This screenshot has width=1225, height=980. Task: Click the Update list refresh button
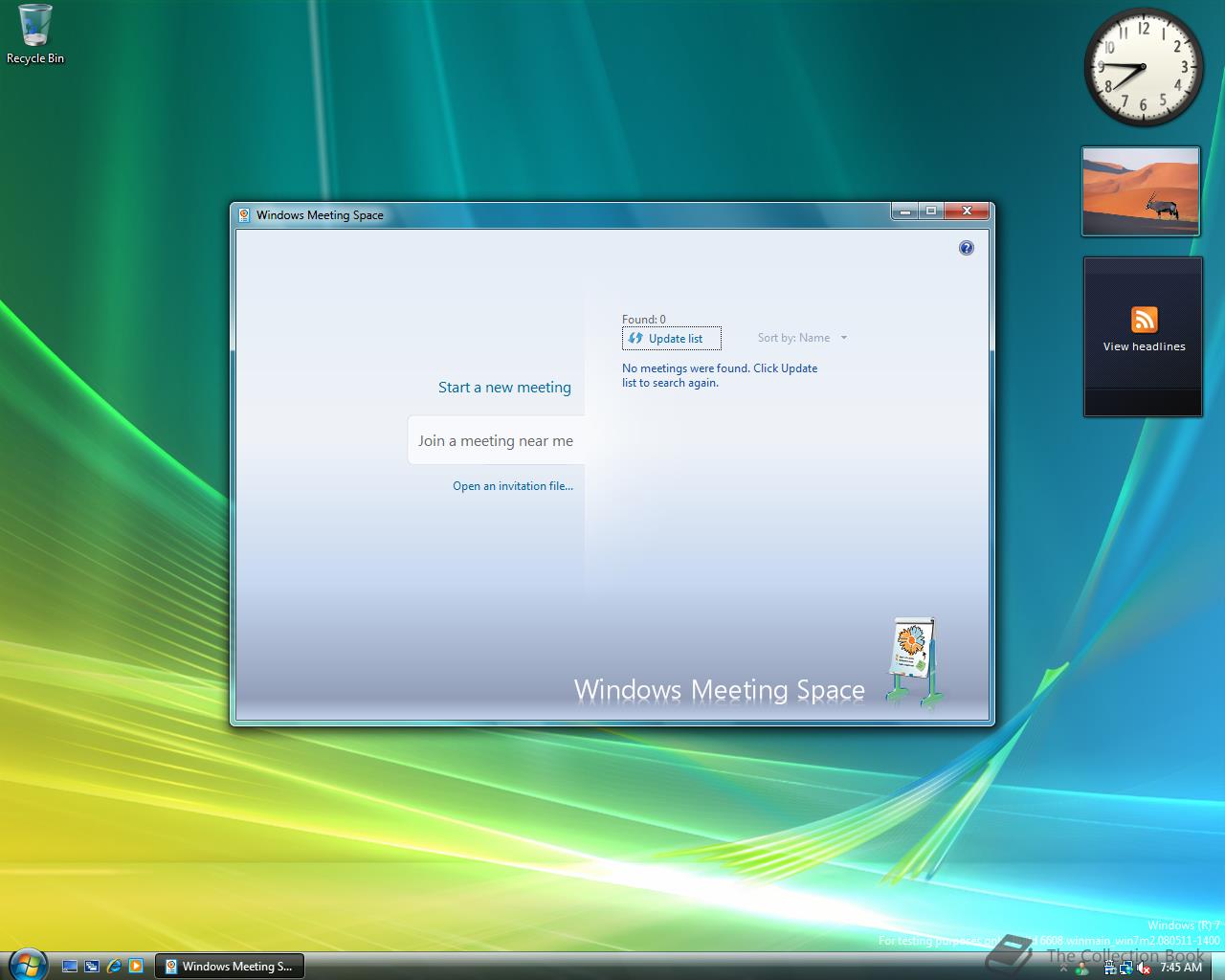[x=672, y=339]
